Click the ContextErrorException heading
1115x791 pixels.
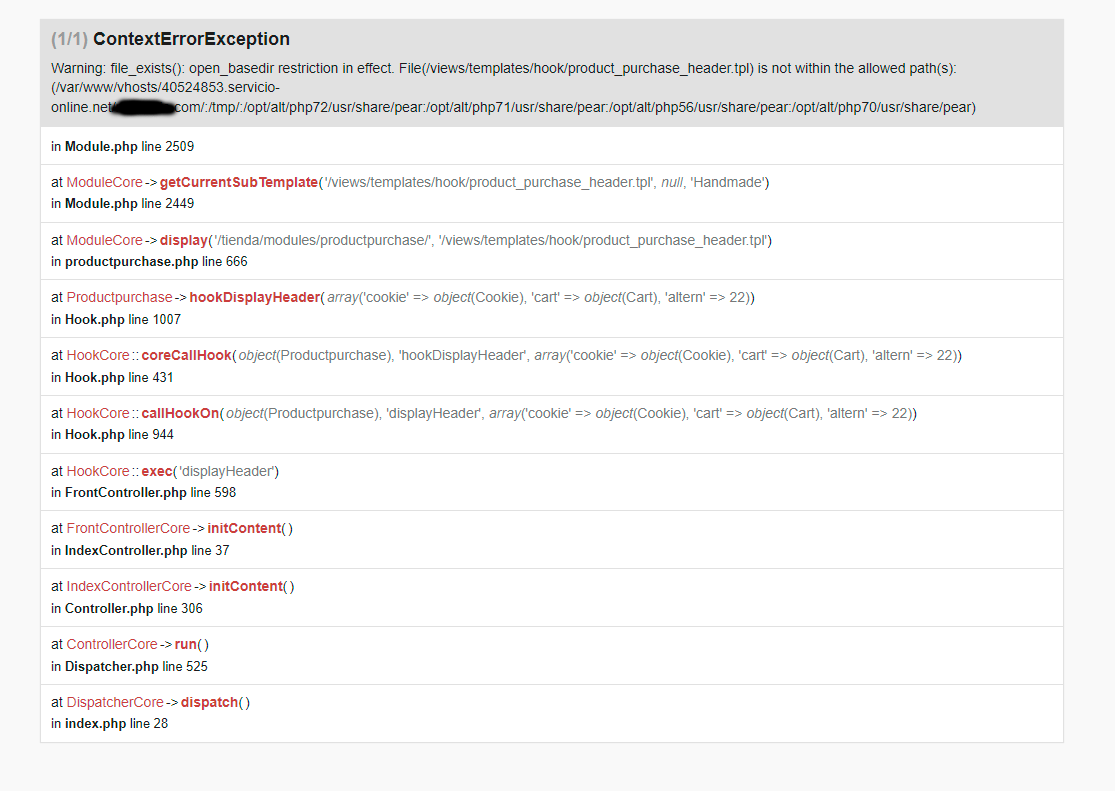191,39
